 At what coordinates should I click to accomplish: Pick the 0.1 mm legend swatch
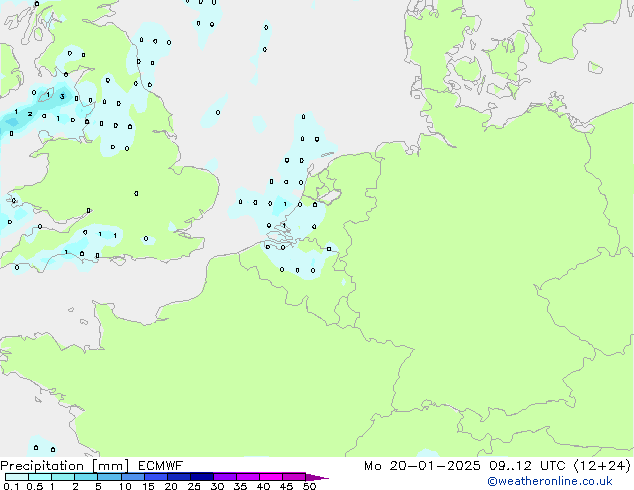click(x=16, y=477)
